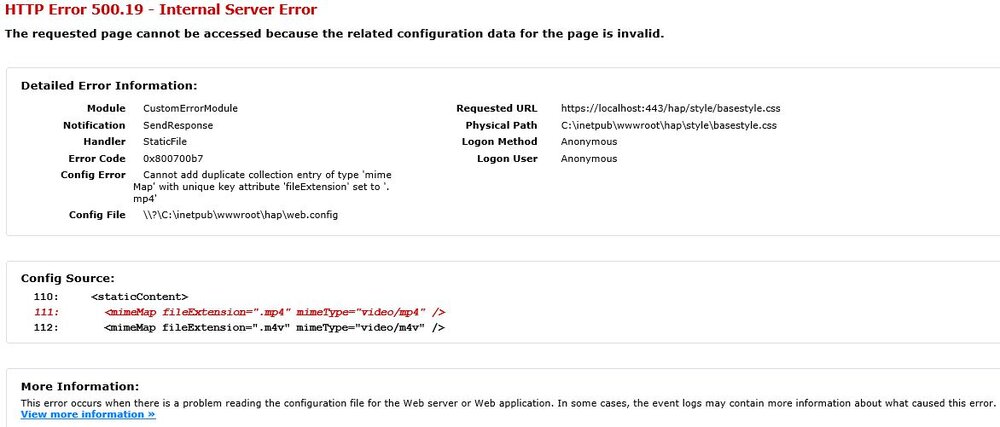This screenshot has width=1000, height=427.
Task: Click the HTTP Error 500.19 heading
Action: [x=161, y=10]
